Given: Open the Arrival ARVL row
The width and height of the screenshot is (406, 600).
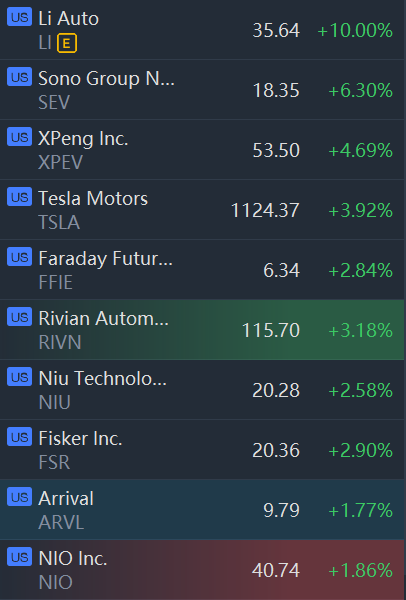Looking at the screenshot, I should (x=202, y=510).
